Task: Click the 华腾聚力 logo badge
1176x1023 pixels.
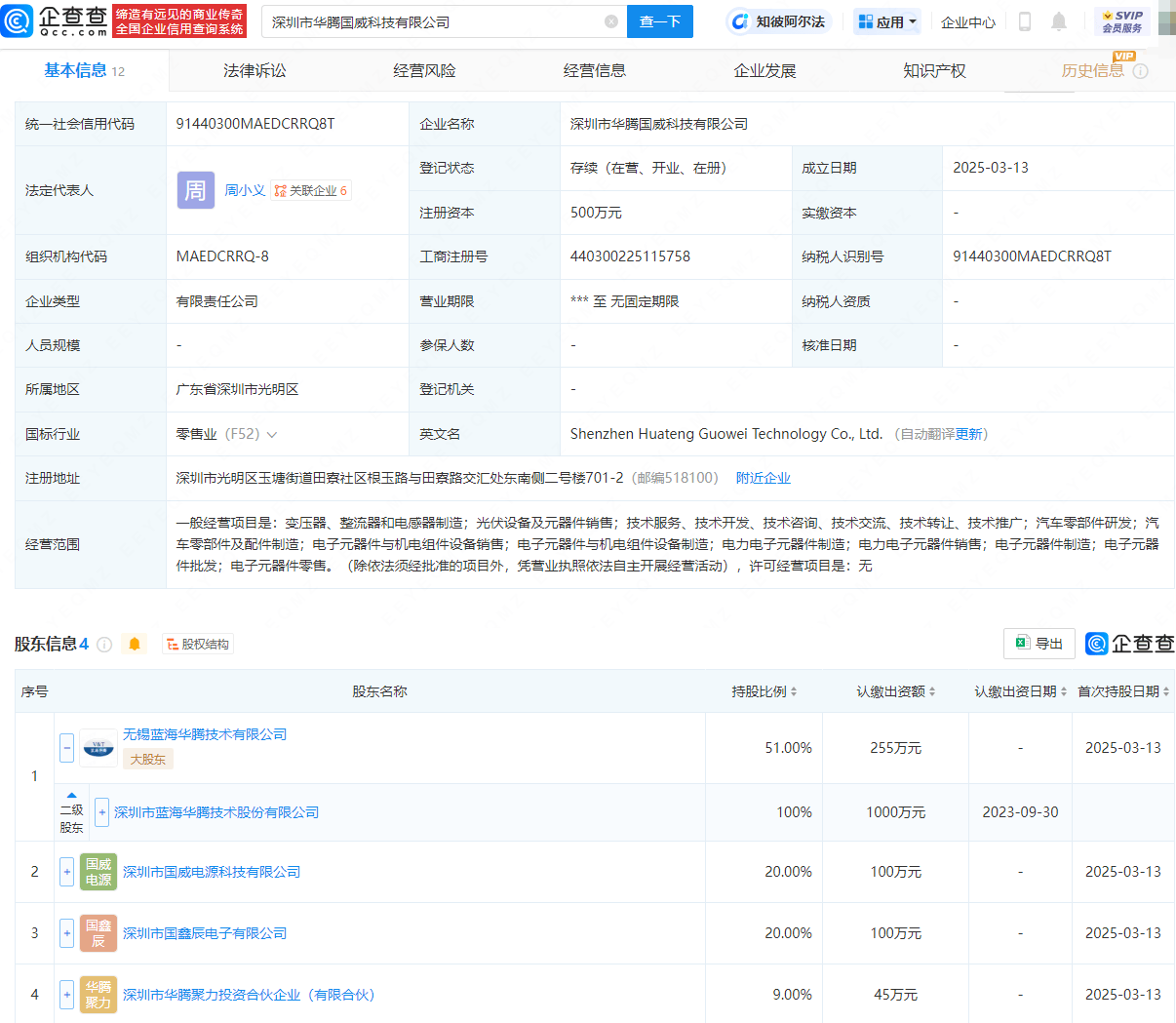Action: tap(98, 995)
